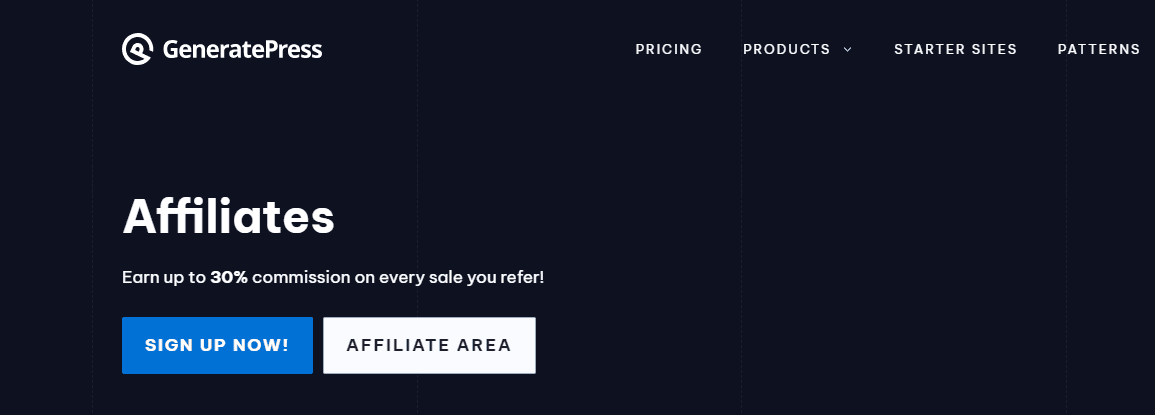Click "every sale" in the tagline
Screen dimensions: 1155x415
[x=419, y=277]
